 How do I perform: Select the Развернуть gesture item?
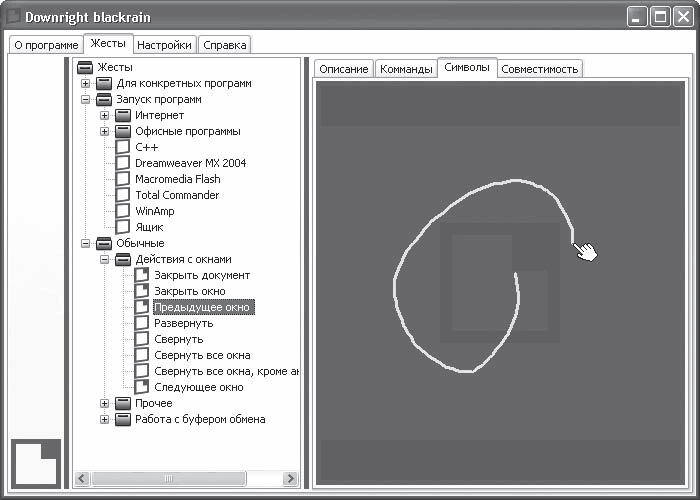(183, 323)
